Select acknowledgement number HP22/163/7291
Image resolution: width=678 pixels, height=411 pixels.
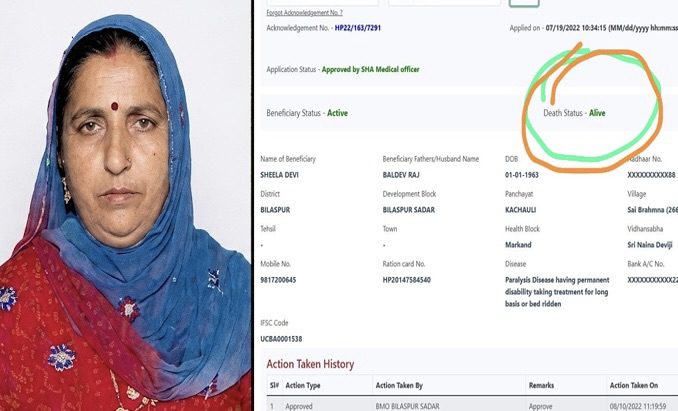tap(358, 28)
